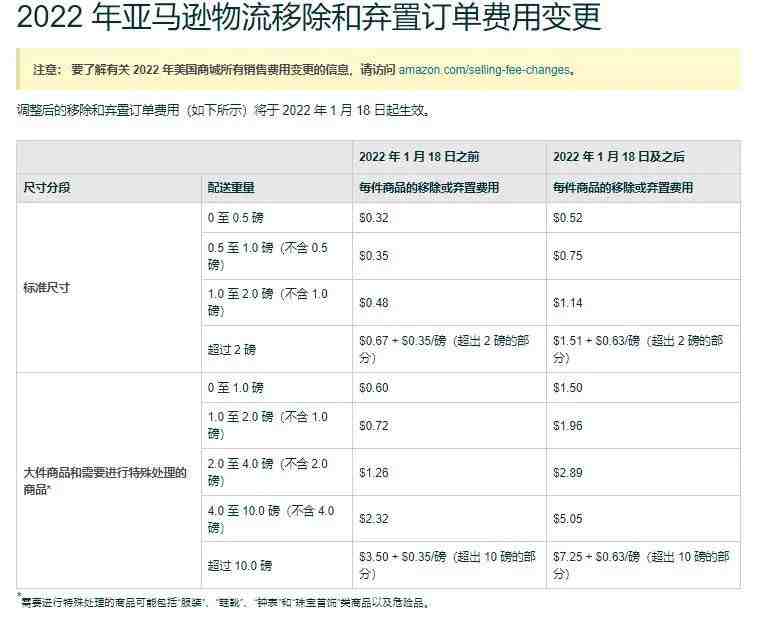Click the $0.48 fee value
This screenshot has height=634, width=777.
pyautogui.click(x=374, y=303)
